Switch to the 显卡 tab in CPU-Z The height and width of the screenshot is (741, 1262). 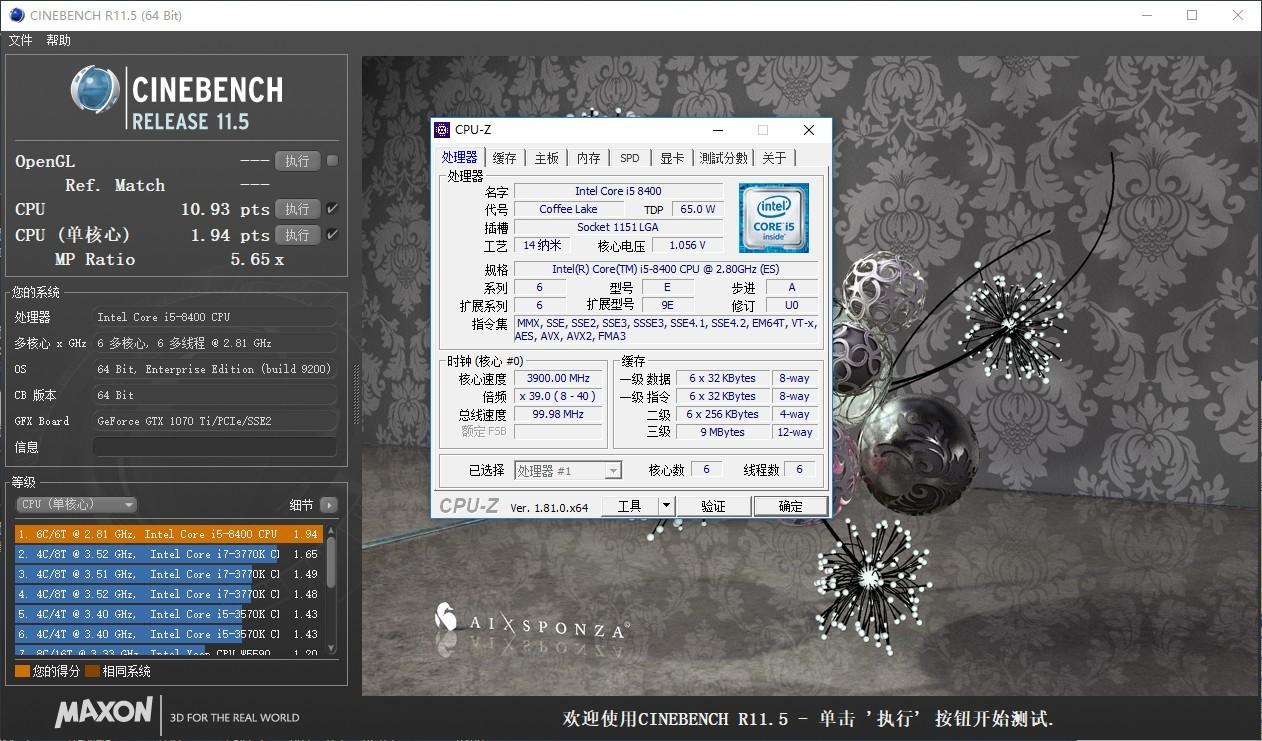click(x=672, y=158)
